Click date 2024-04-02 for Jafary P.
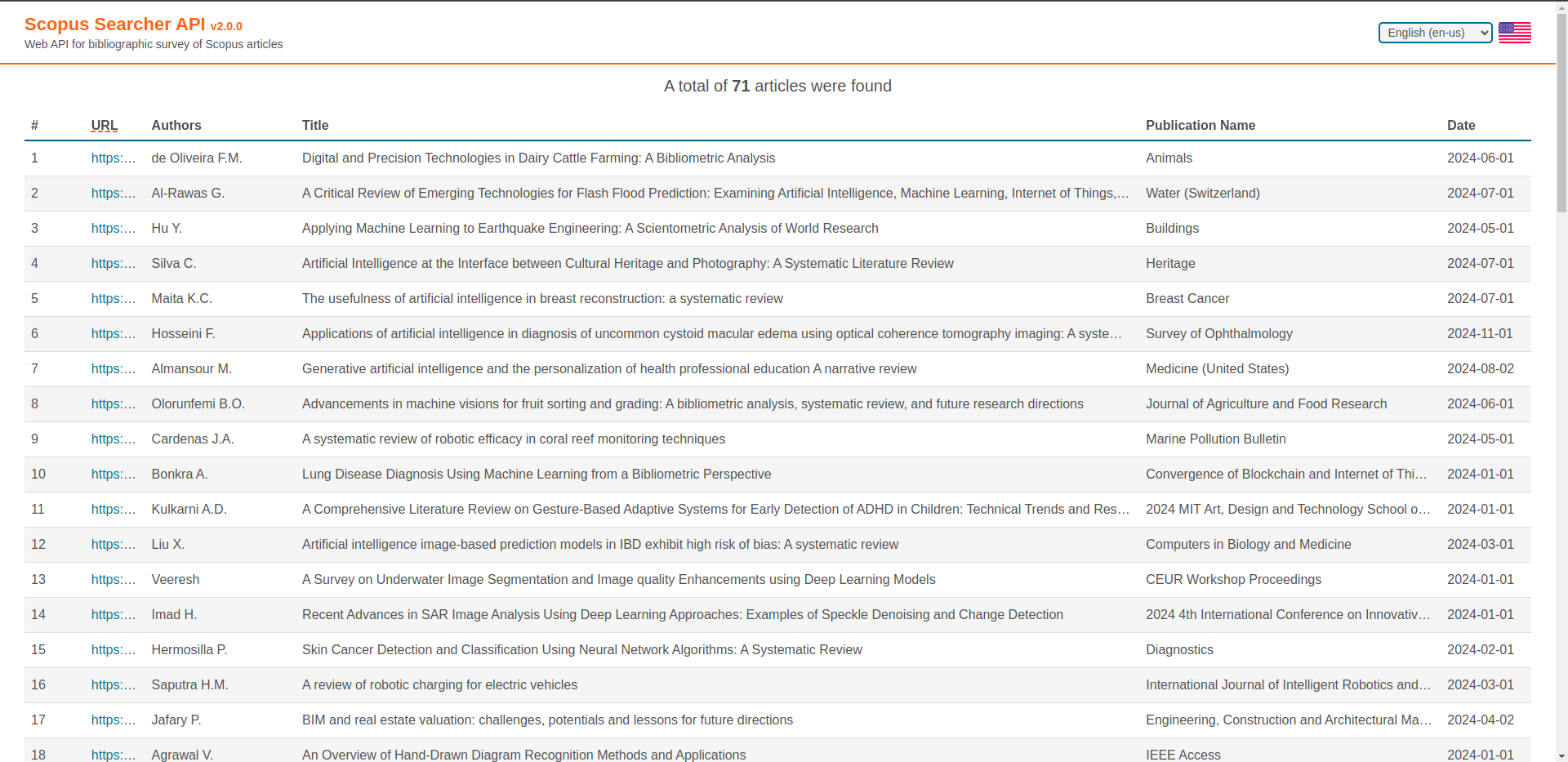 click(x=1481, y=720)
